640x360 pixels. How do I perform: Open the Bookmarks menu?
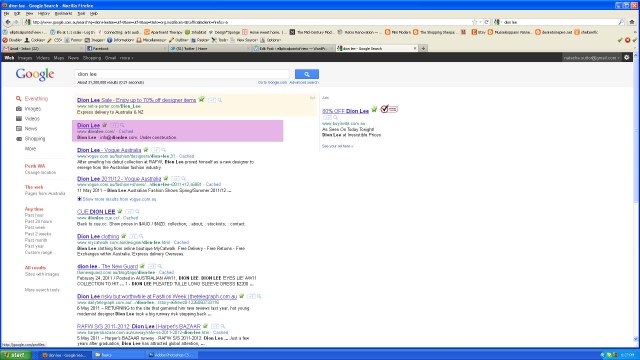[x=63, y=13]
